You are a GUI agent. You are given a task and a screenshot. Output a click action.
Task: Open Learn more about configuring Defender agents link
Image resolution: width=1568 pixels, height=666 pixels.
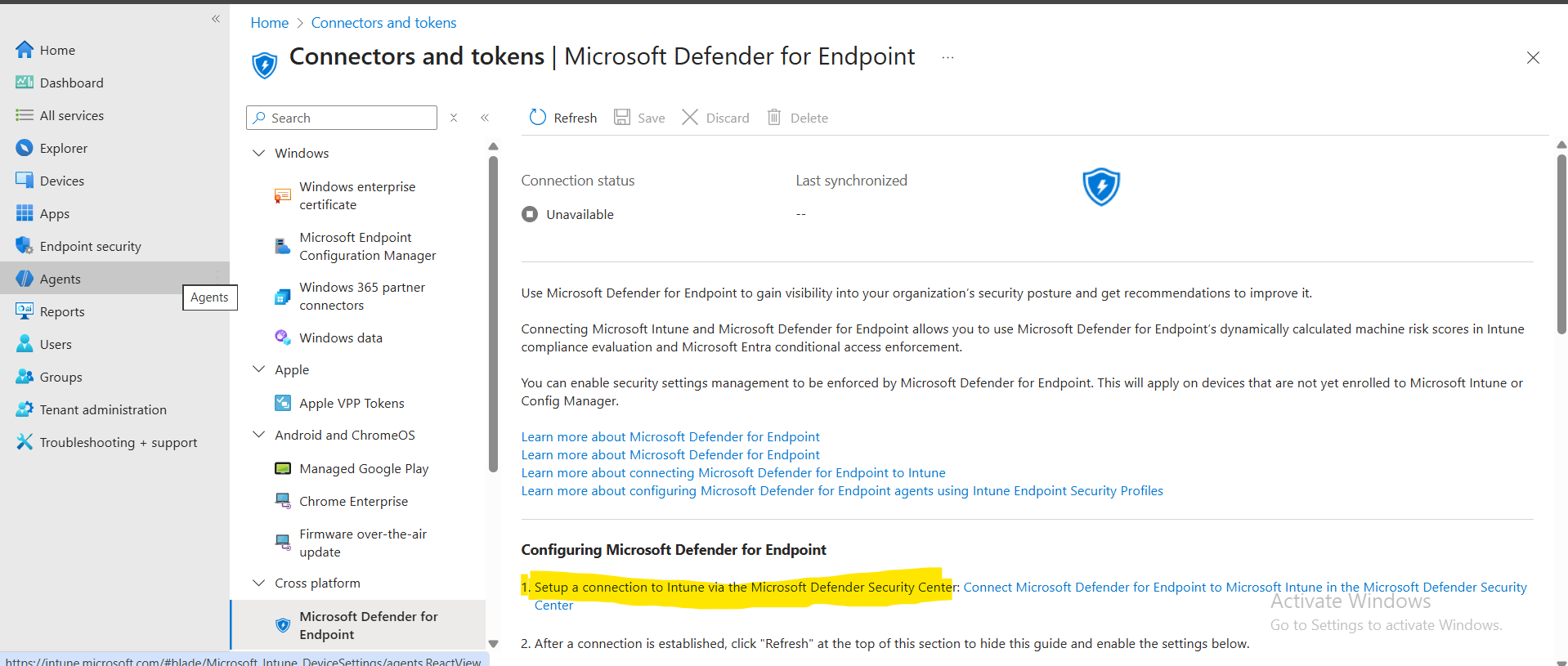[842, 490]
